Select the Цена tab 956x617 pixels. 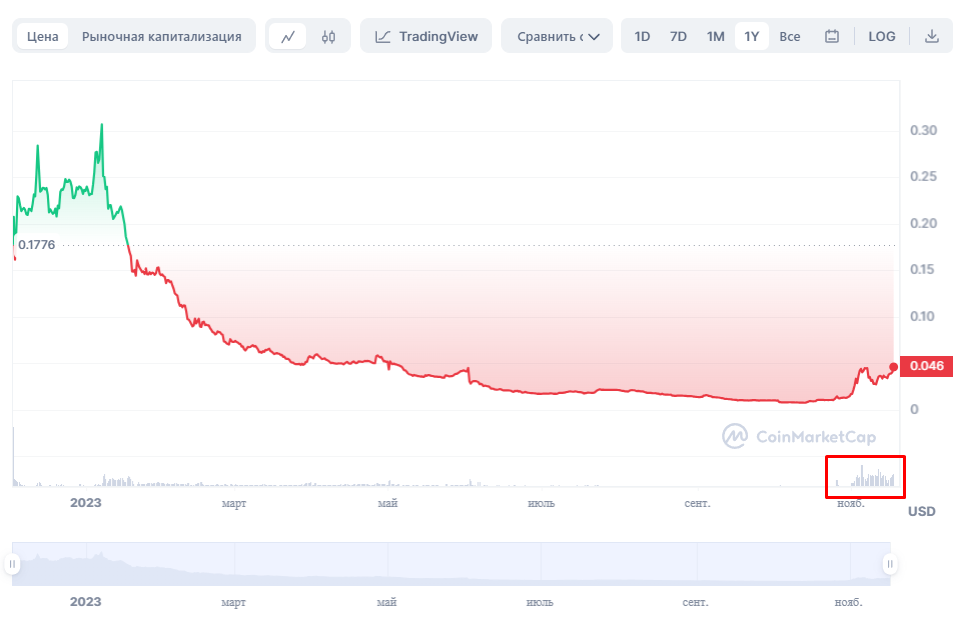point(43,37)
